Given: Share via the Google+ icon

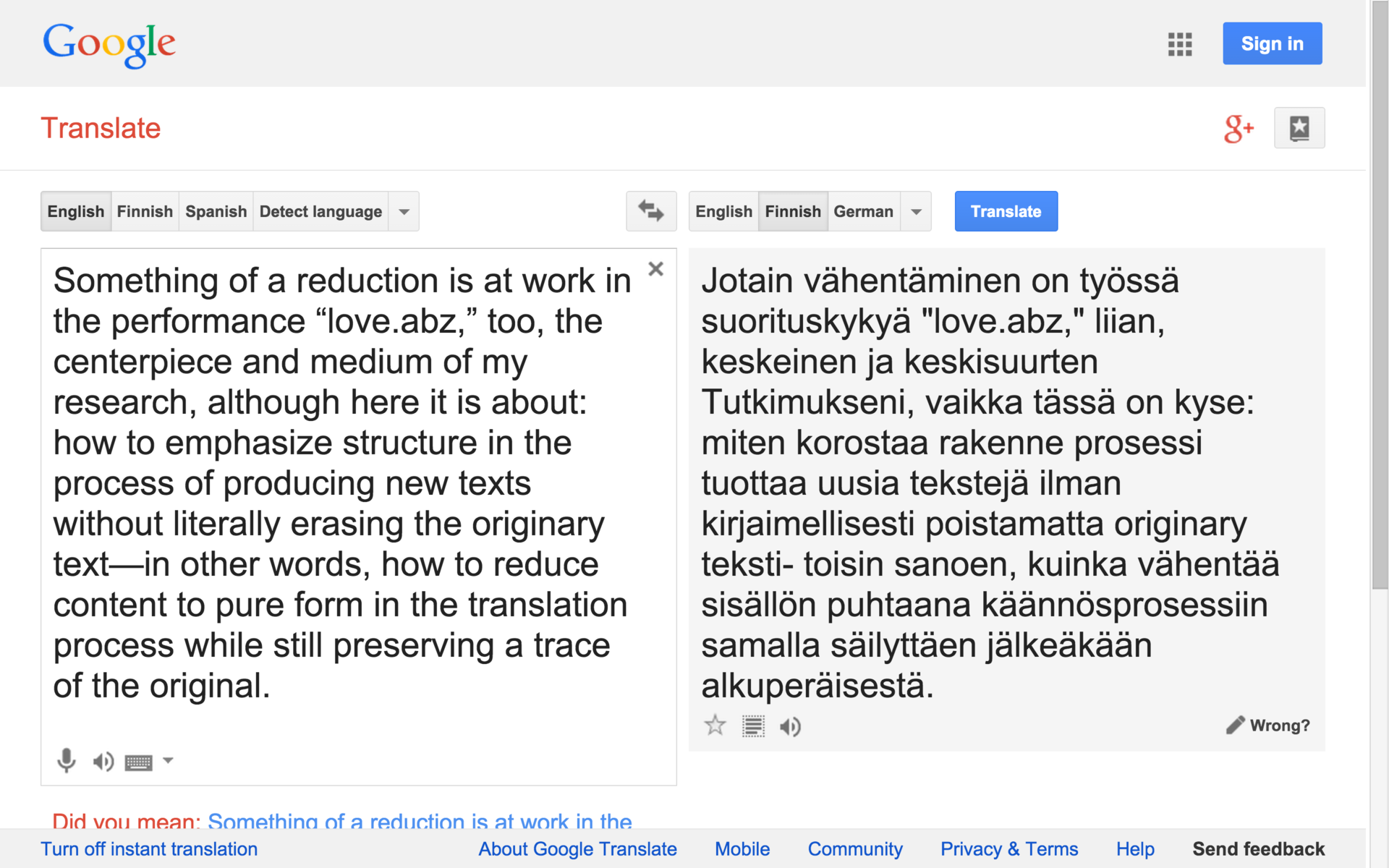Looking at the screenshot, I should click(x=1239, y=129).
